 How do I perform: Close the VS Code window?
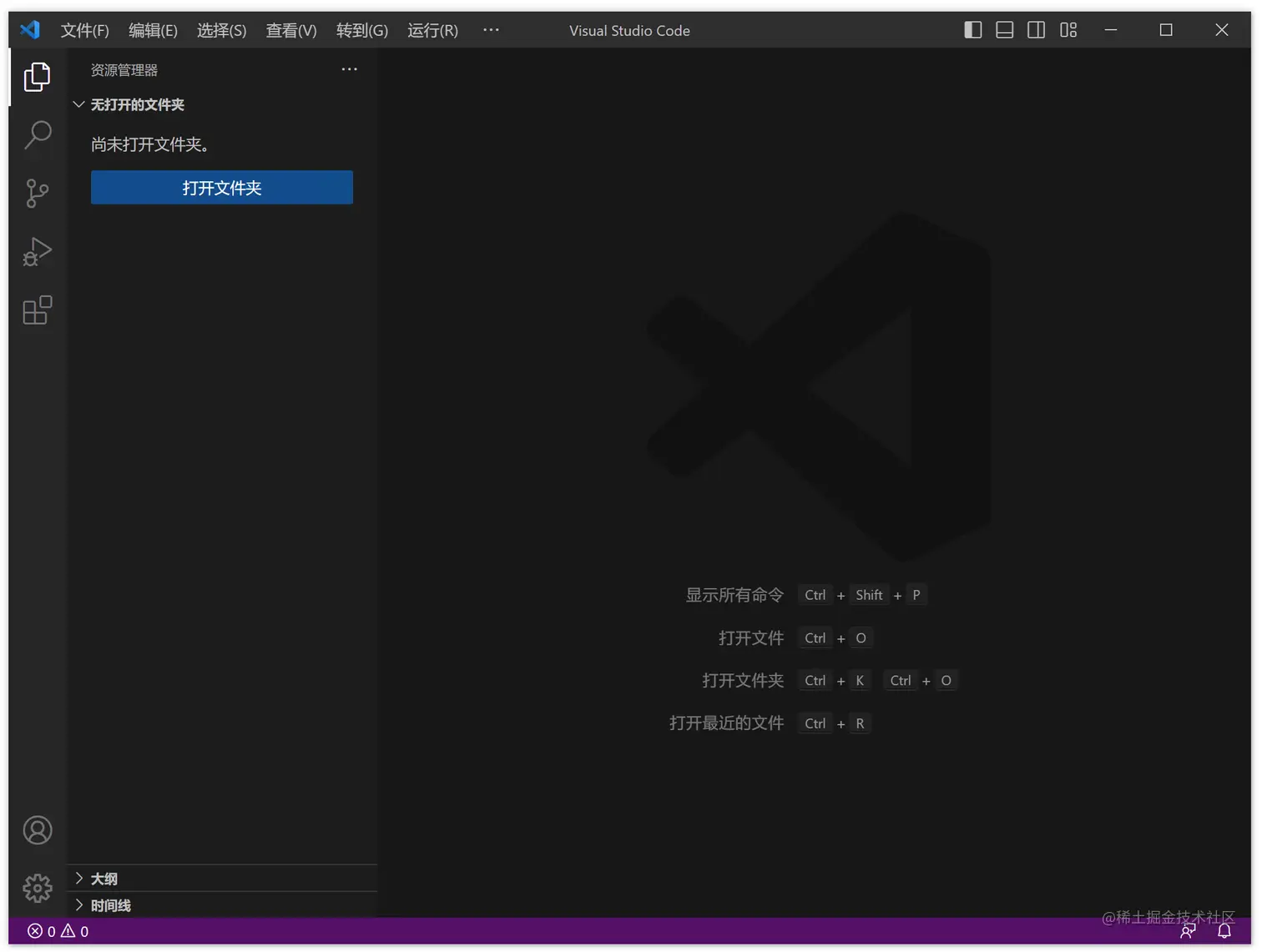pos(1222,30)
